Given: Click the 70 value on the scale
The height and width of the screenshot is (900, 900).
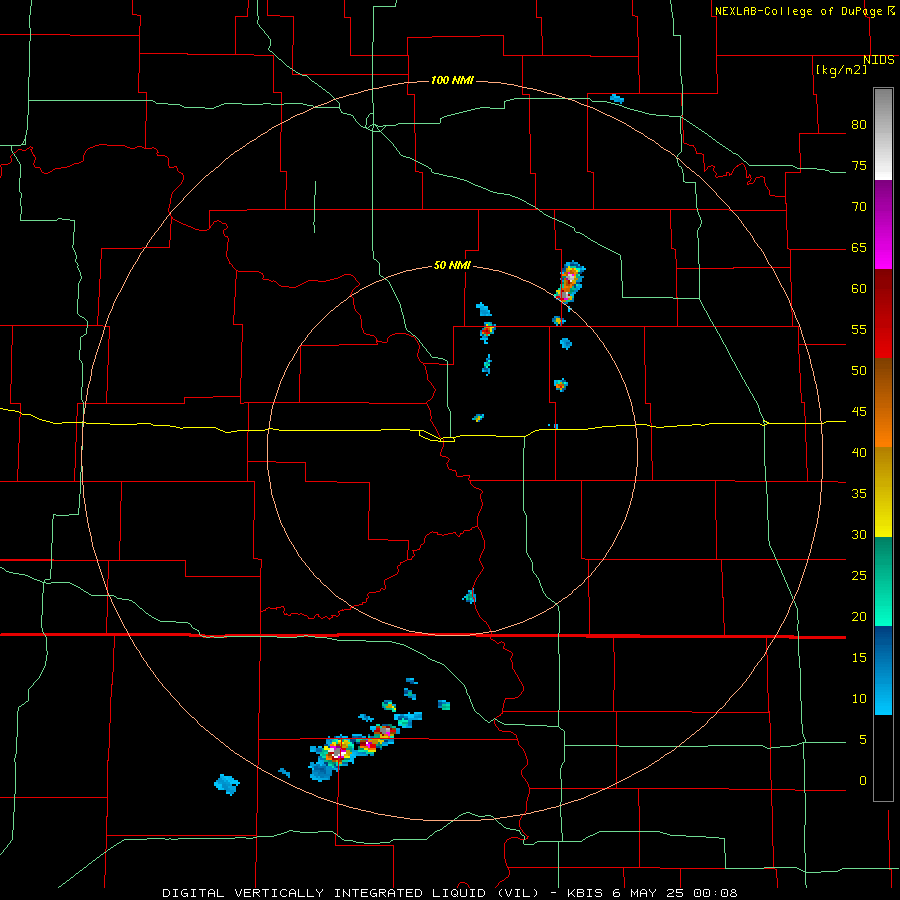Looking at the screenshot, I should [x=859, y=207].
